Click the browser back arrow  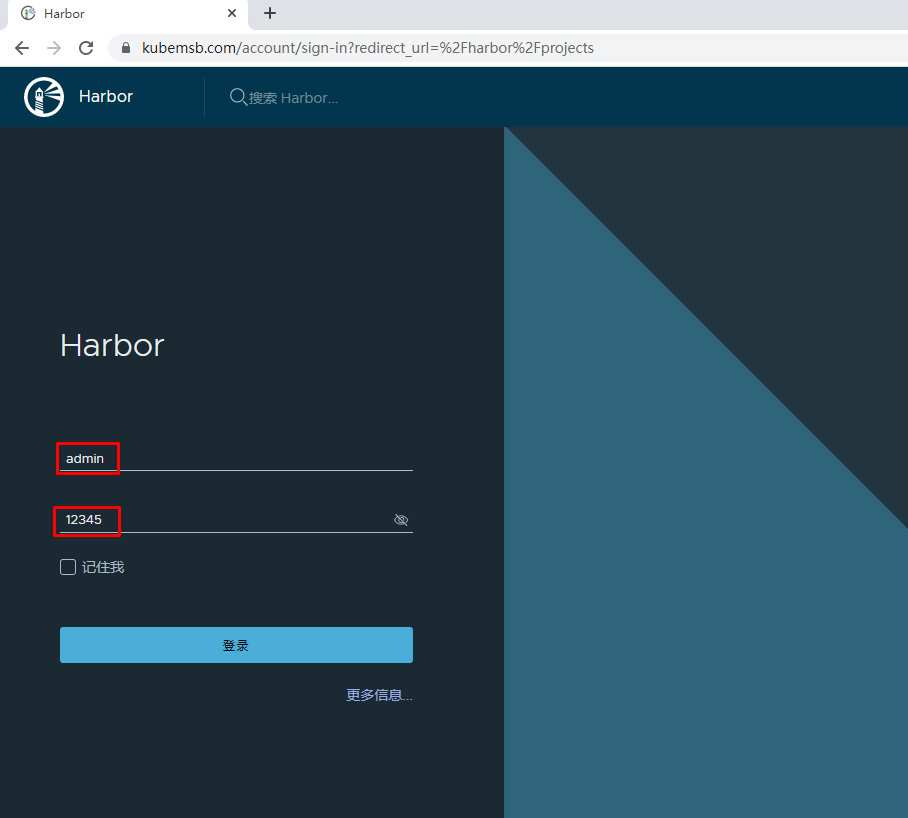point(22,47)
